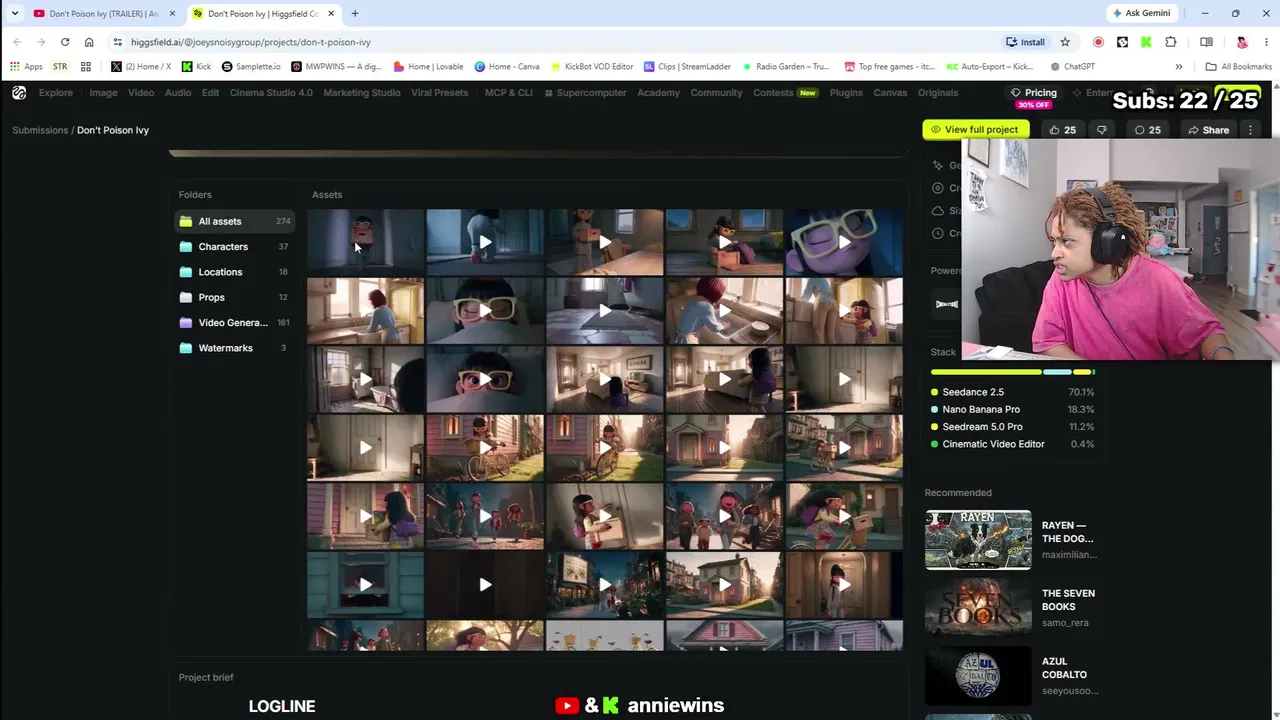
Task: Open the comments with 25 count
Action: point(1147,130)
